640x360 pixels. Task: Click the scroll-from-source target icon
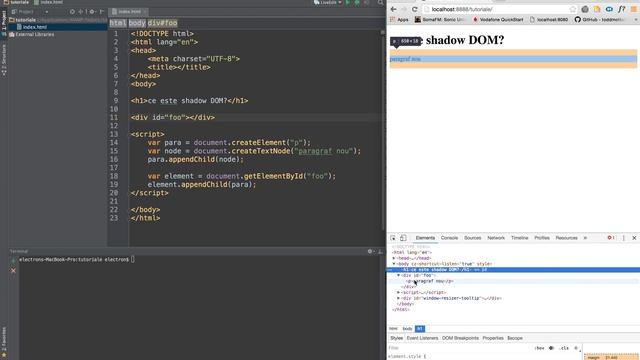72,12
